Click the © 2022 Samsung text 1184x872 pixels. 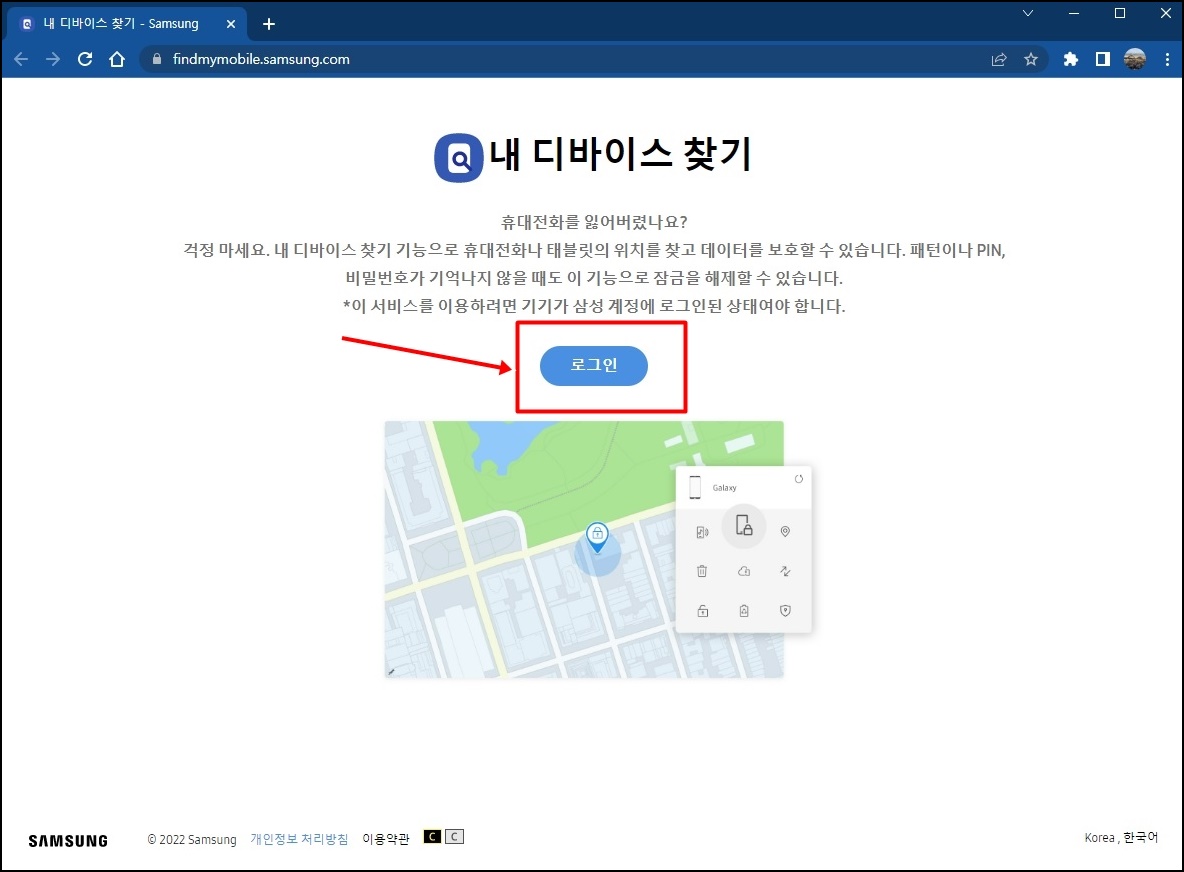click(192, 840)
